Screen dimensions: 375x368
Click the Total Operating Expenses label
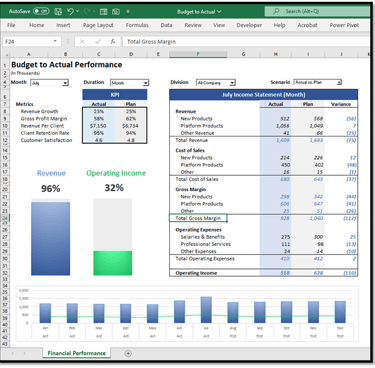(205, 259)
